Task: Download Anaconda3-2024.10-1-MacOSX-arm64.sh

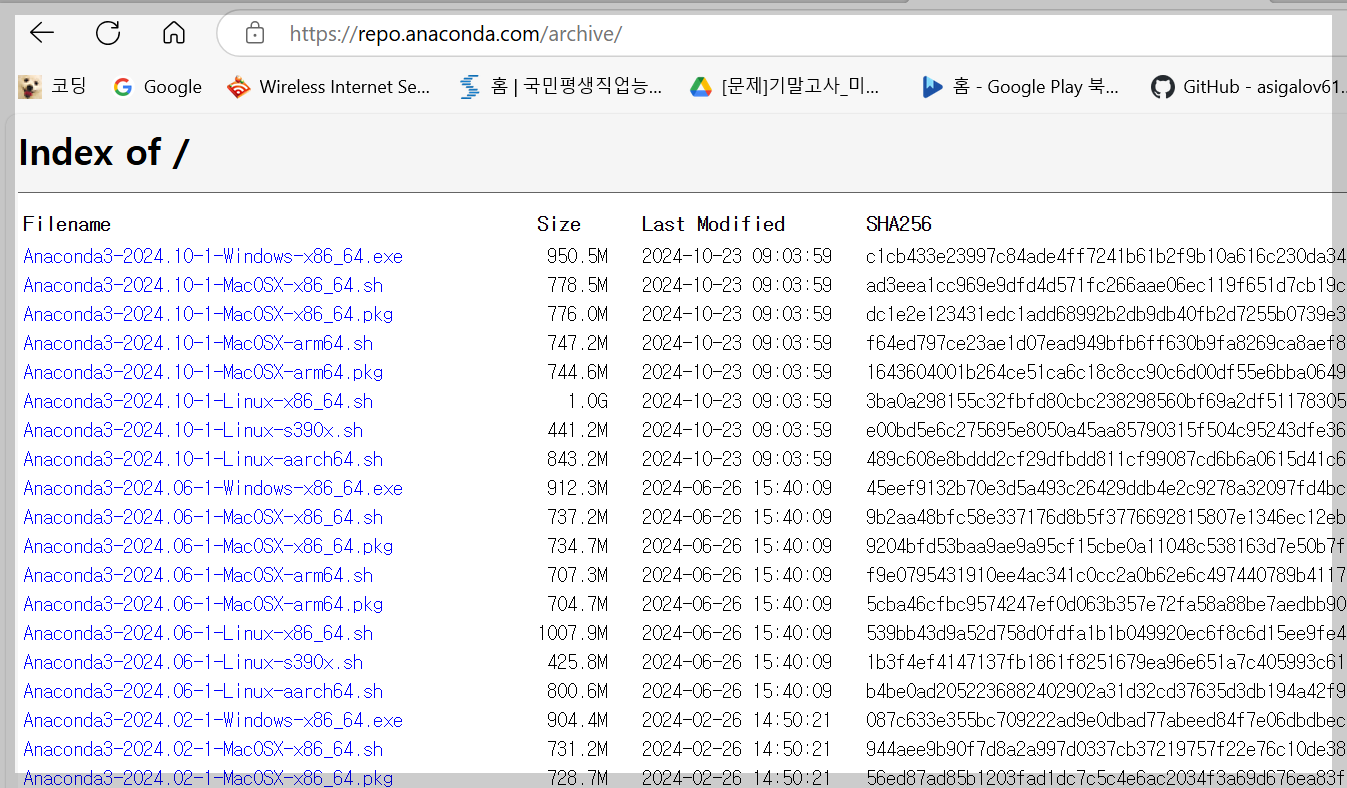Action: coord(198,343)
